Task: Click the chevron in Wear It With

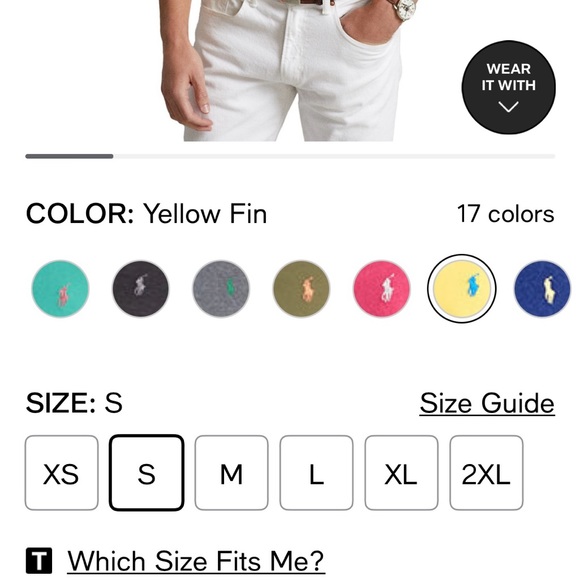Action: pyautogui.click(x=509, y=107)
